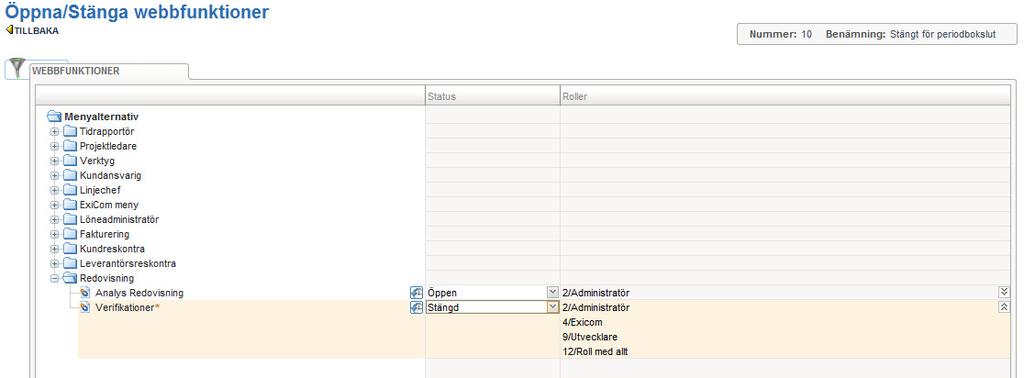1024x378 pixels.
Task: Expand the roles list for Analys Redovisning
Action: pos(1004,292)
